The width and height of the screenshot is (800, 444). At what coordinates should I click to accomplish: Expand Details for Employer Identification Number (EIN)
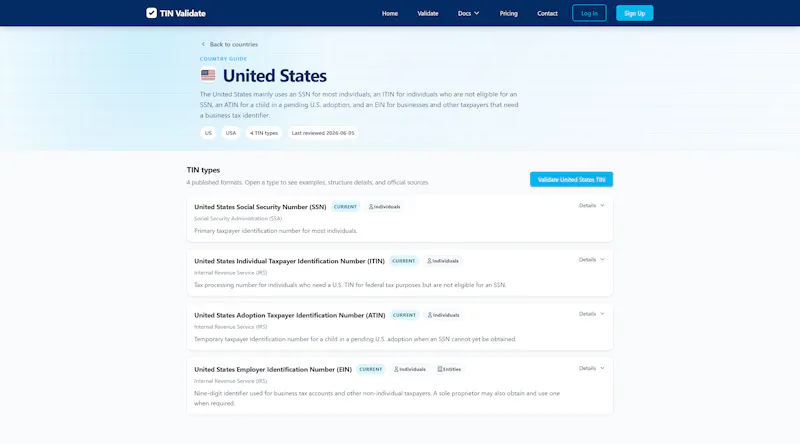(591, 368)
